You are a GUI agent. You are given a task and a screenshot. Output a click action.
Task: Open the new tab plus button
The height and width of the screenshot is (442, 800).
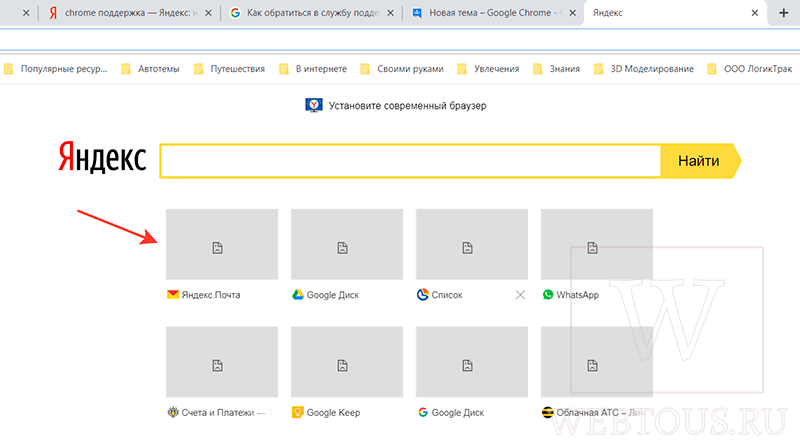click(784, 13)
